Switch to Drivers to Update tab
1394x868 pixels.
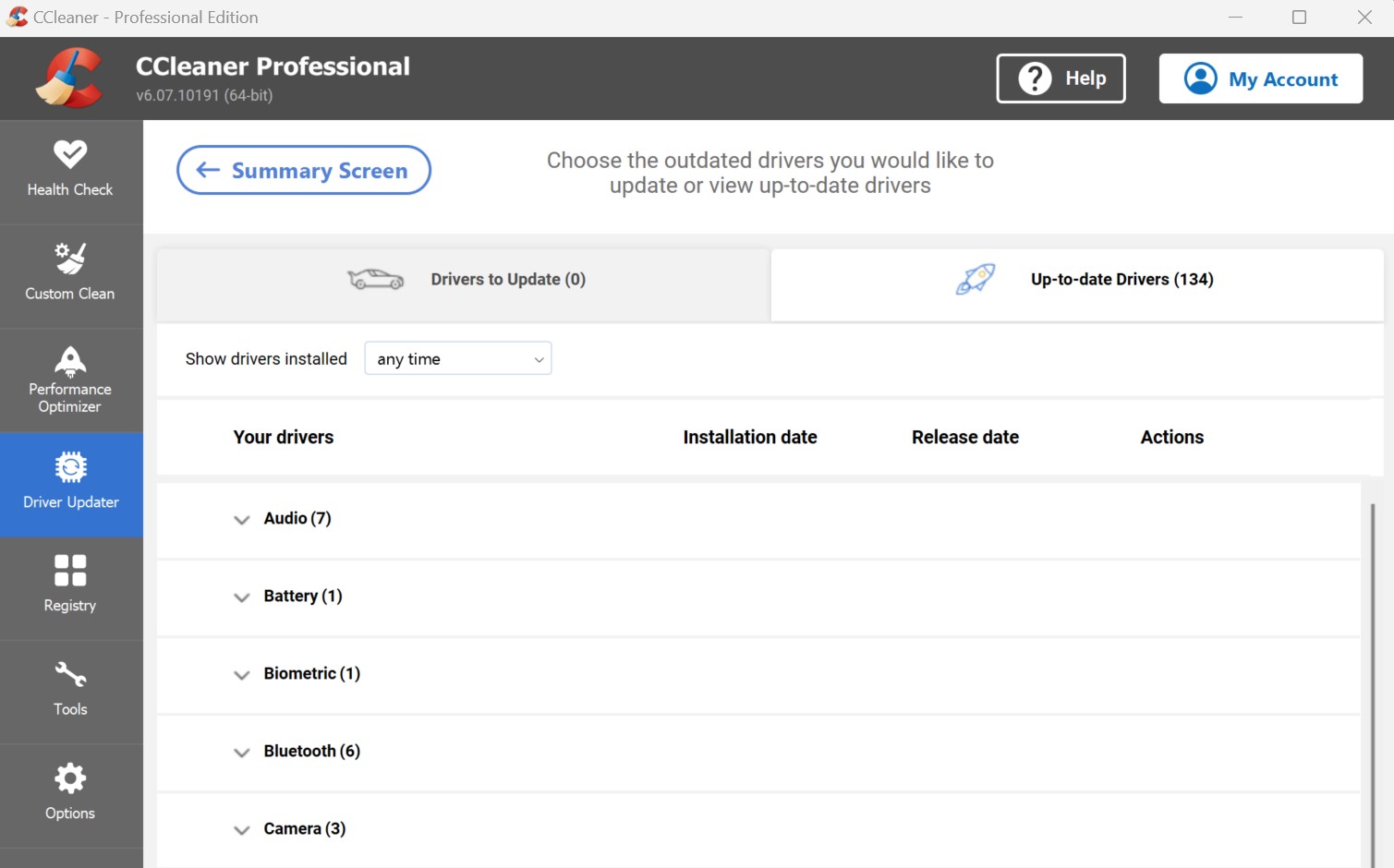pos(464,280)
